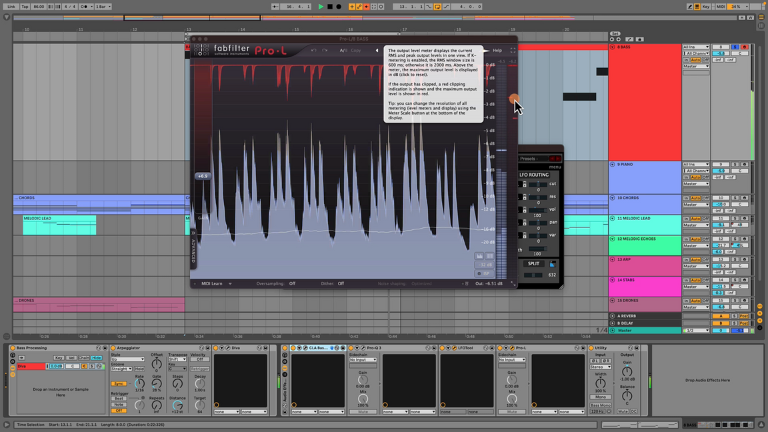Image resolution: width=768 pixels, height=432 pixels.
Task: Toggle Draw Mode pencil icon
Action: pyautogui.click(x=690, y=7)
